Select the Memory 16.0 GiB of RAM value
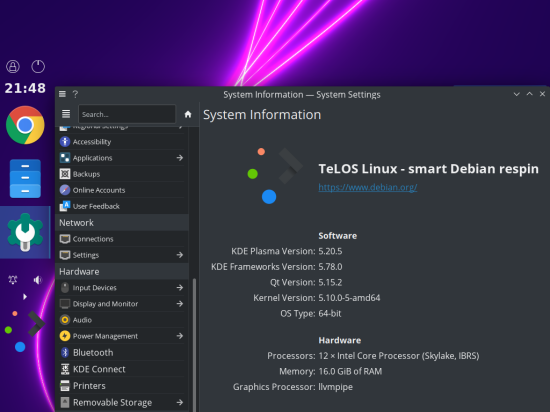Screen dimensions: 550x412 tap(350, 371)
